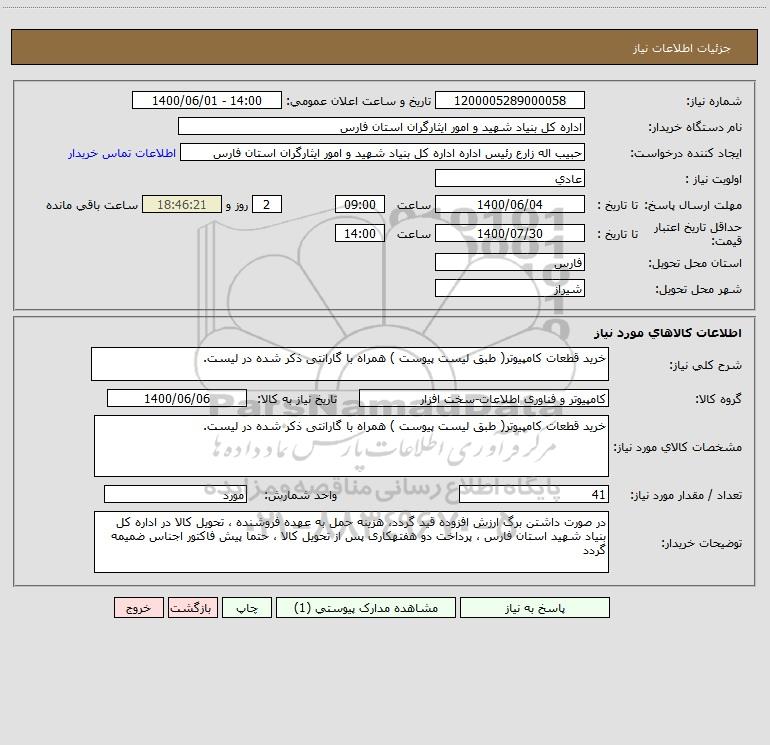Click the چاپ print button
This screenshot has width=770, height=745.
[247, 607]
